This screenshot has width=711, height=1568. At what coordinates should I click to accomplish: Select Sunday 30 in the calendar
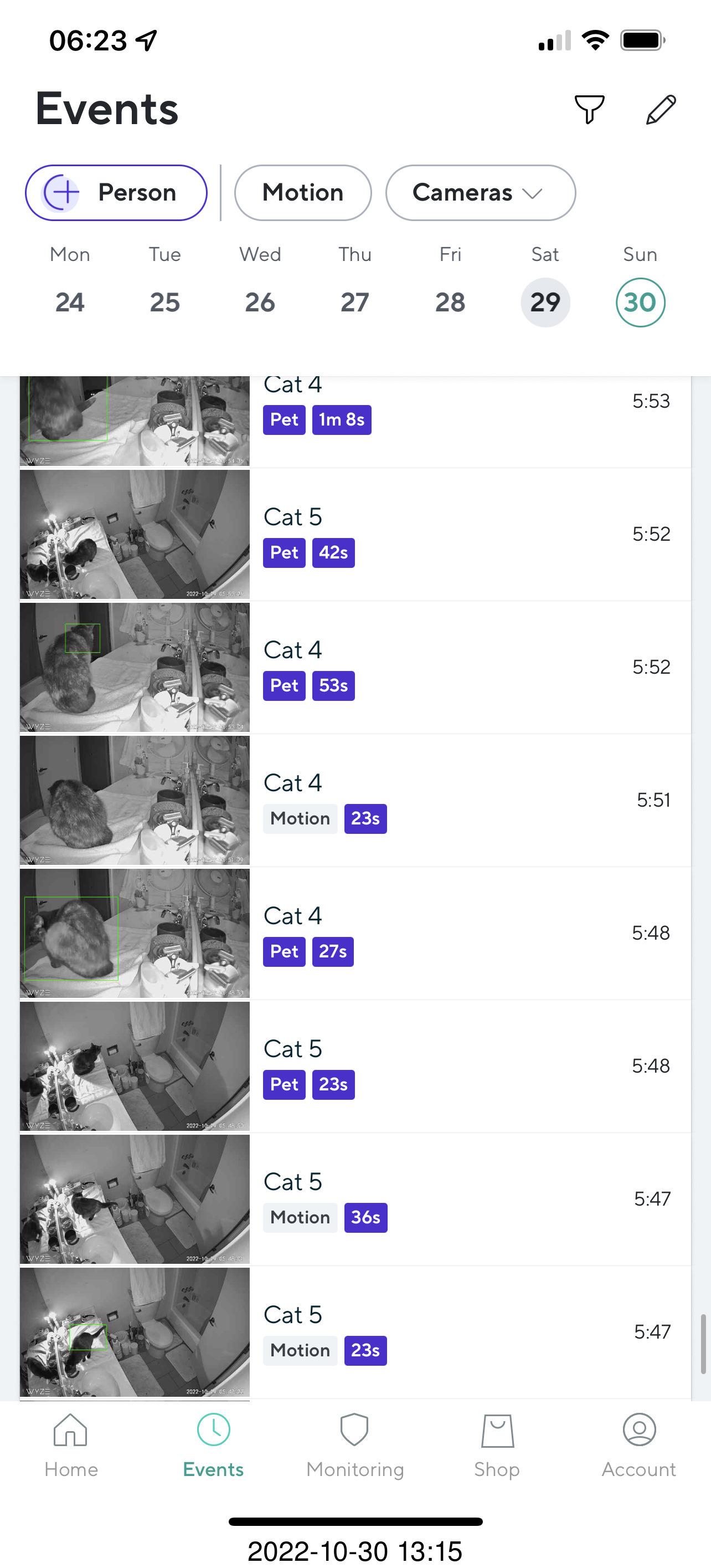(x=640, y=302)
